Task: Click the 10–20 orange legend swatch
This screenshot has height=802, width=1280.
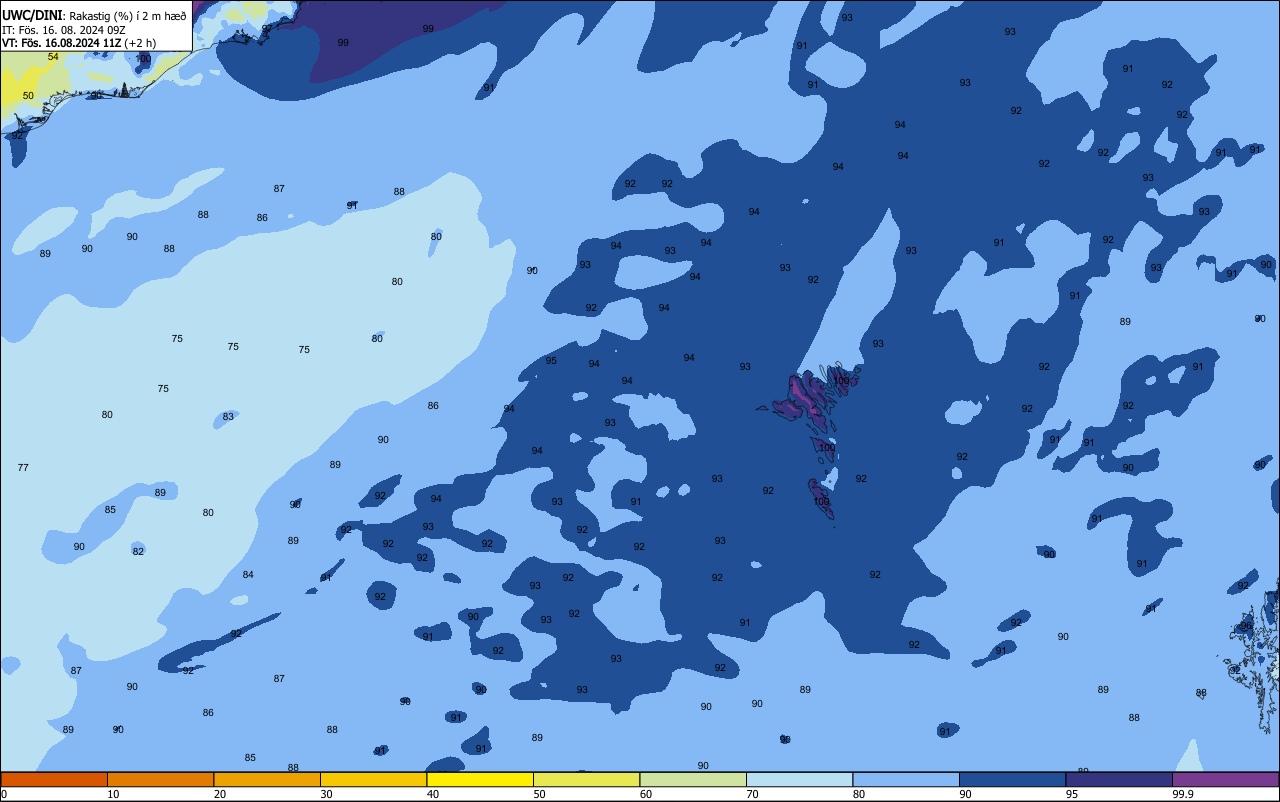Action: pyautogui.click(x=161, y=779)
